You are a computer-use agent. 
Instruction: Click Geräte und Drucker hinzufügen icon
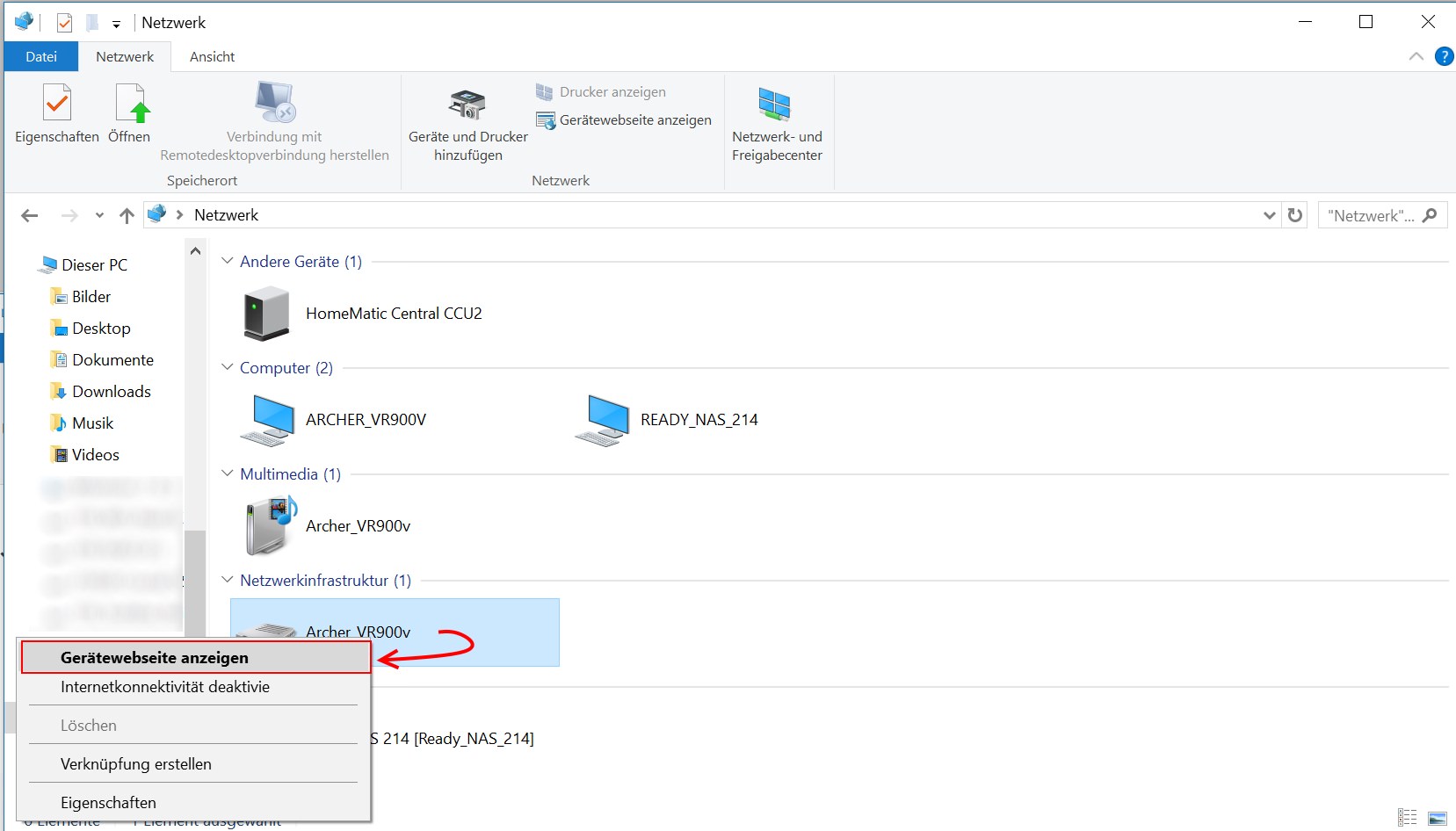[x=467, y=104]
